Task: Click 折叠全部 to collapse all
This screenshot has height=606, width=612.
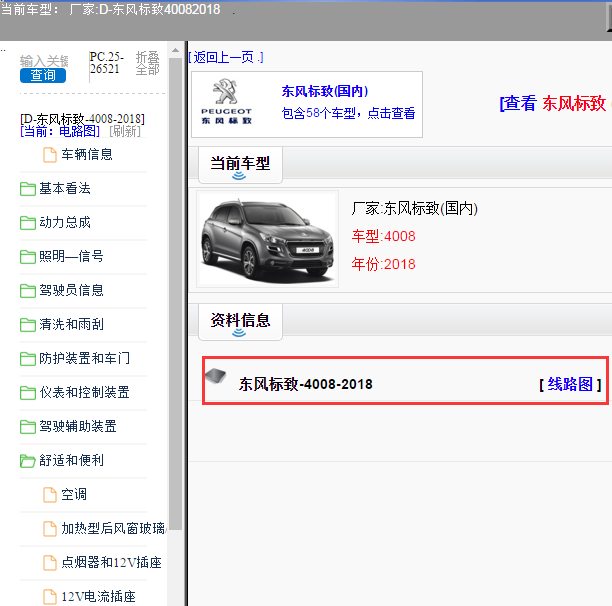Action: pyautogui.click(x=148, y=63)
